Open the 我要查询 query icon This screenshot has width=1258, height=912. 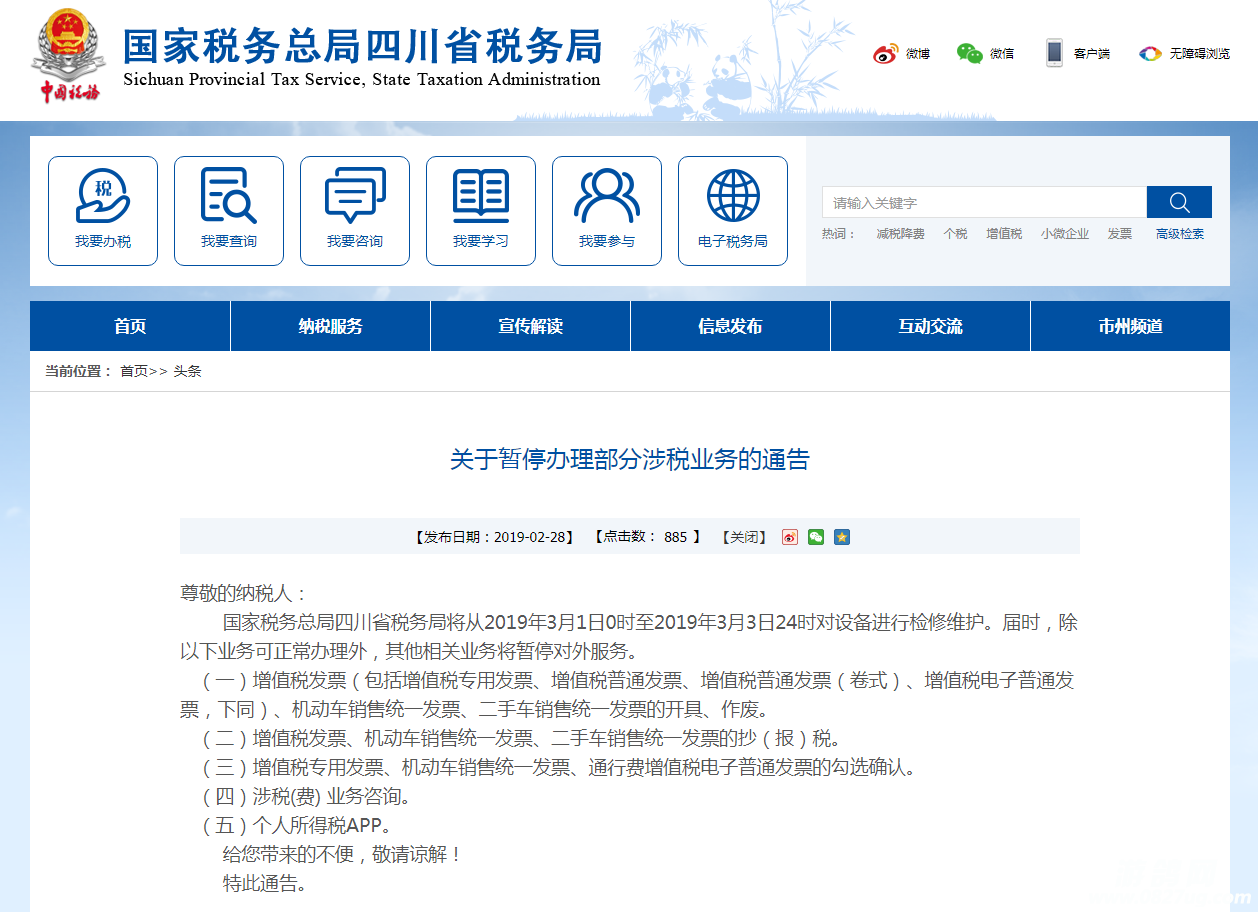click(229, 211)
